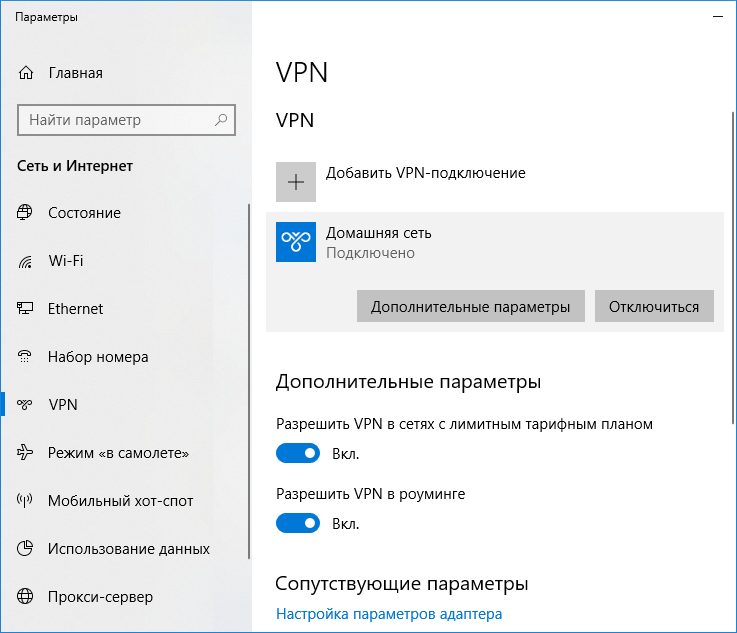The image size is (737, 633).
Task: Toggle VPN over metered networks switch
Action: 298,453
